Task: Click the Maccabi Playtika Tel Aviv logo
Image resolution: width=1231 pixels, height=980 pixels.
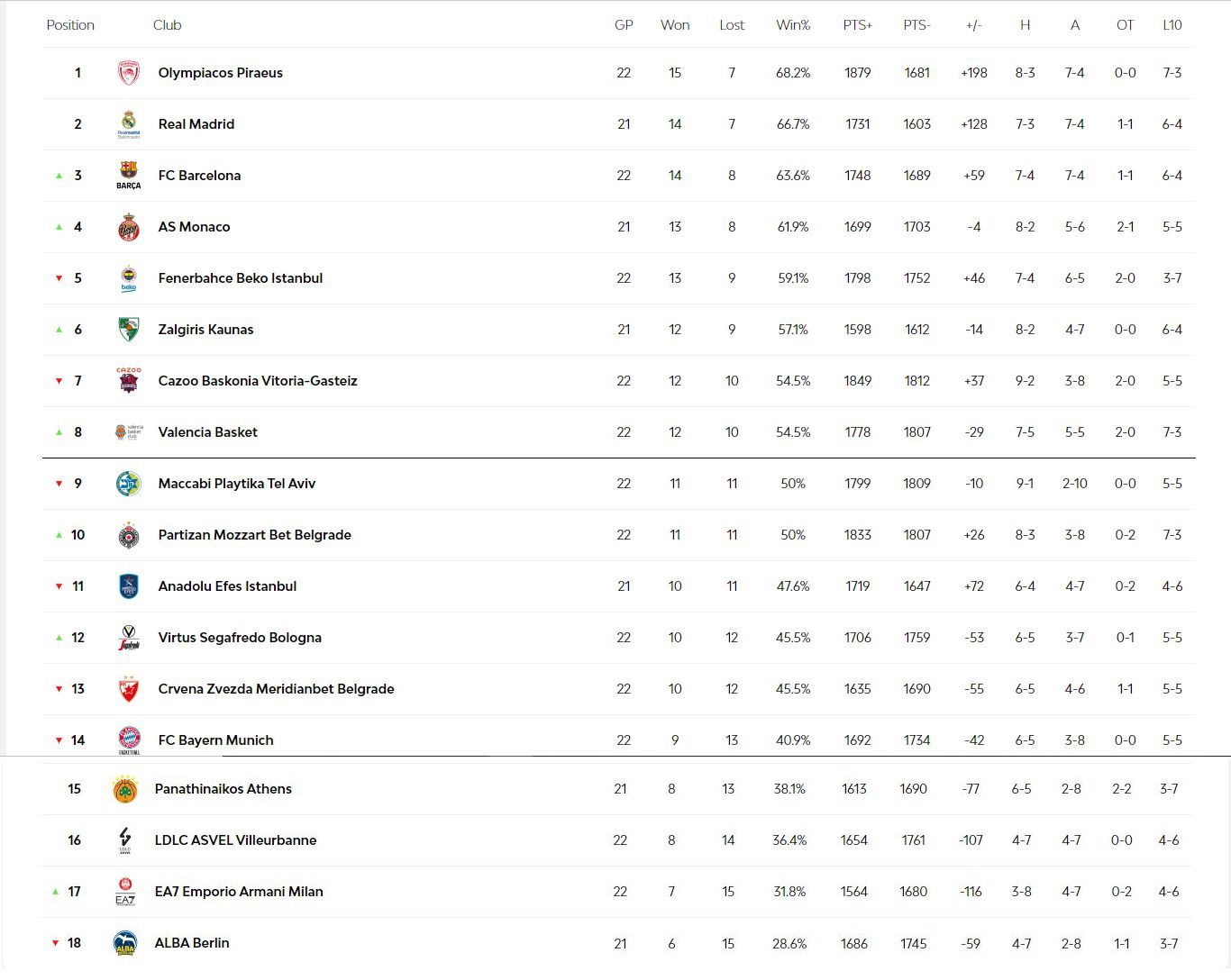Action: pos(129,484)
